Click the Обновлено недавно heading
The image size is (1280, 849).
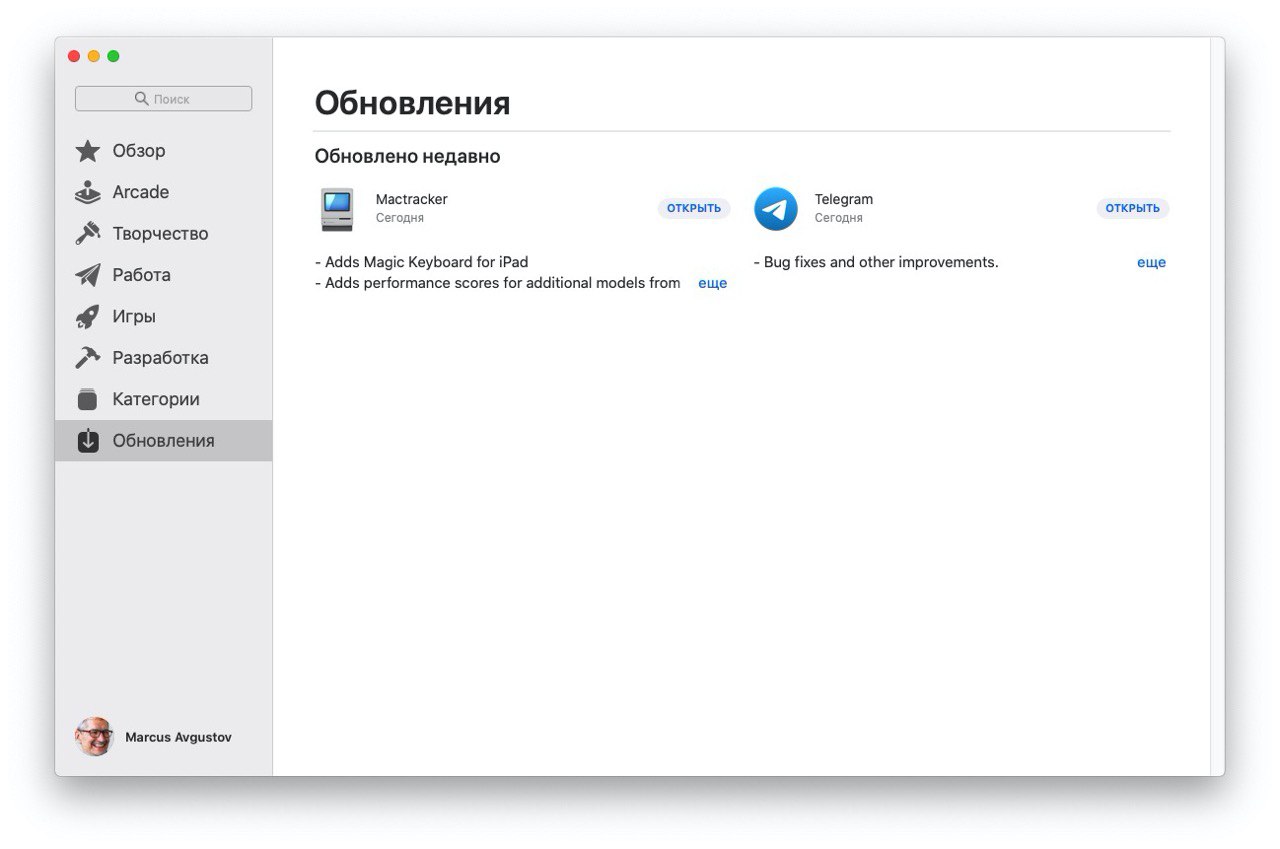[408, 157]
